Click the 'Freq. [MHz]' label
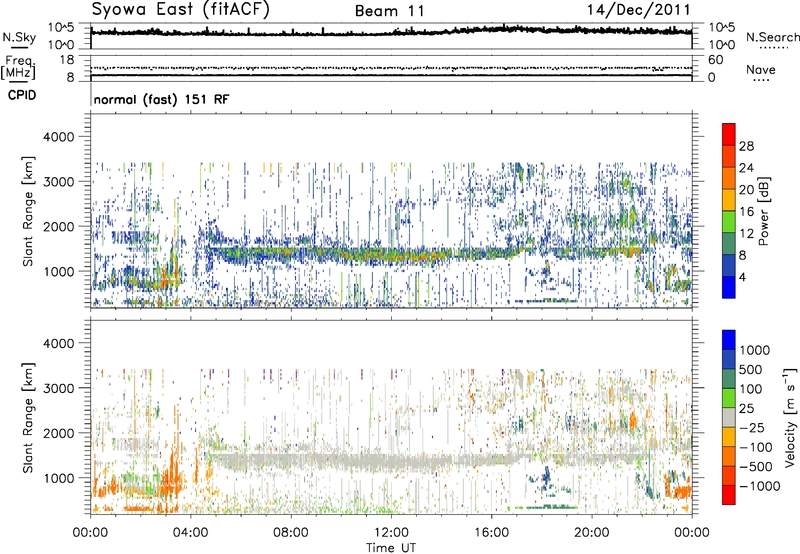 tap(18, 68)
